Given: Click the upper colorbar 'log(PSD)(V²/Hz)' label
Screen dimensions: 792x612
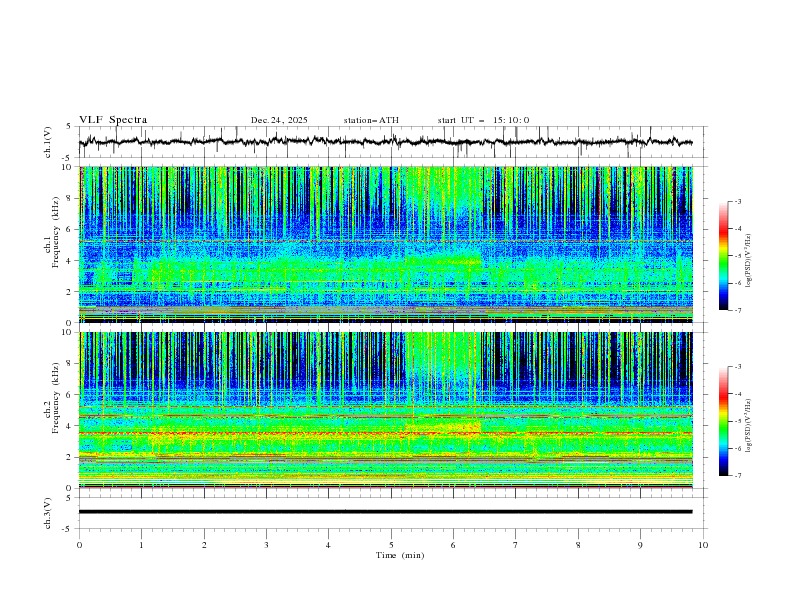Looking at the screenshot, I should click(749, 261).
